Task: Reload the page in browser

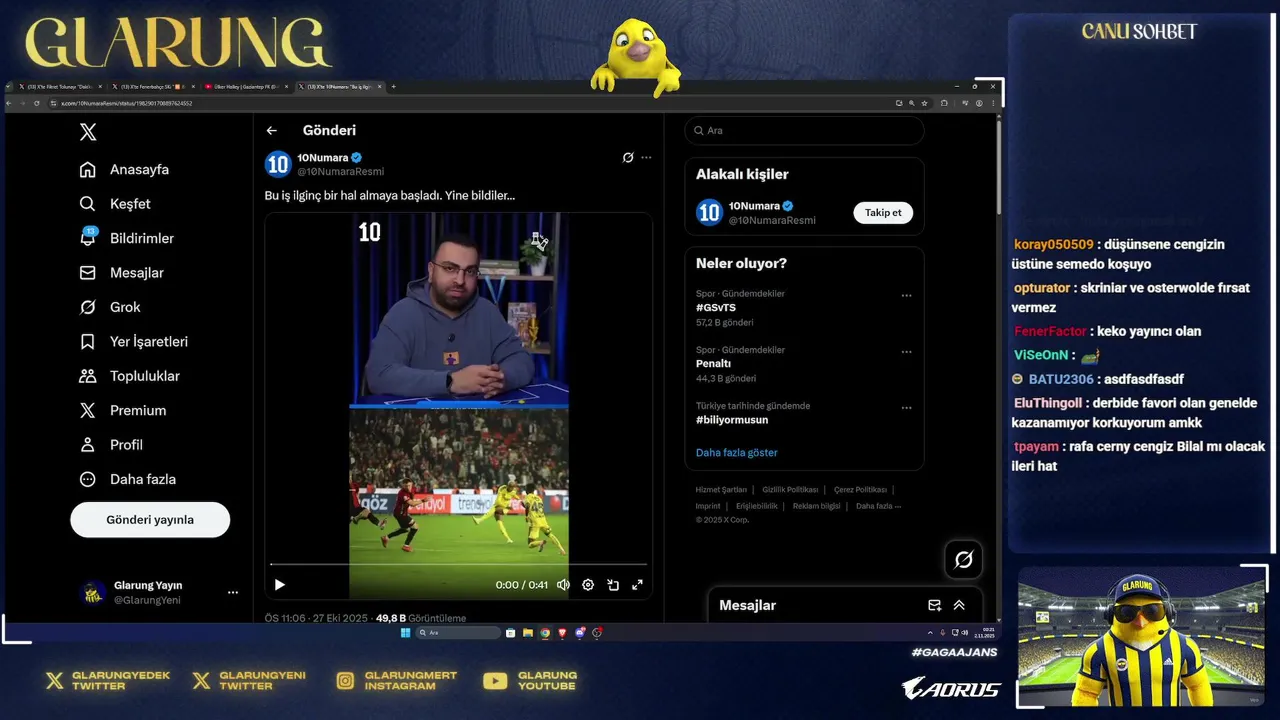Action: [38, 103]
